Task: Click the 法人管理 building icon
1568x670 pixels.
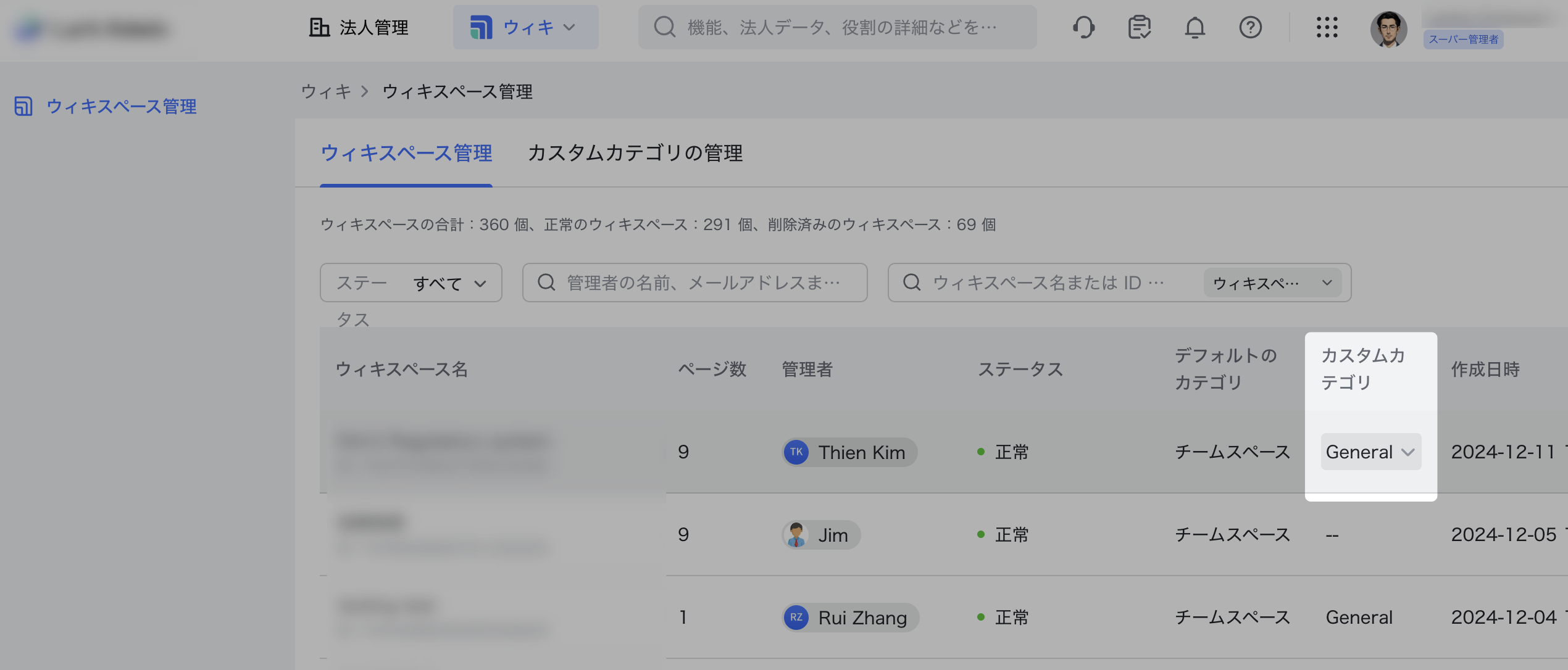Action: click(x=319, y=28)
